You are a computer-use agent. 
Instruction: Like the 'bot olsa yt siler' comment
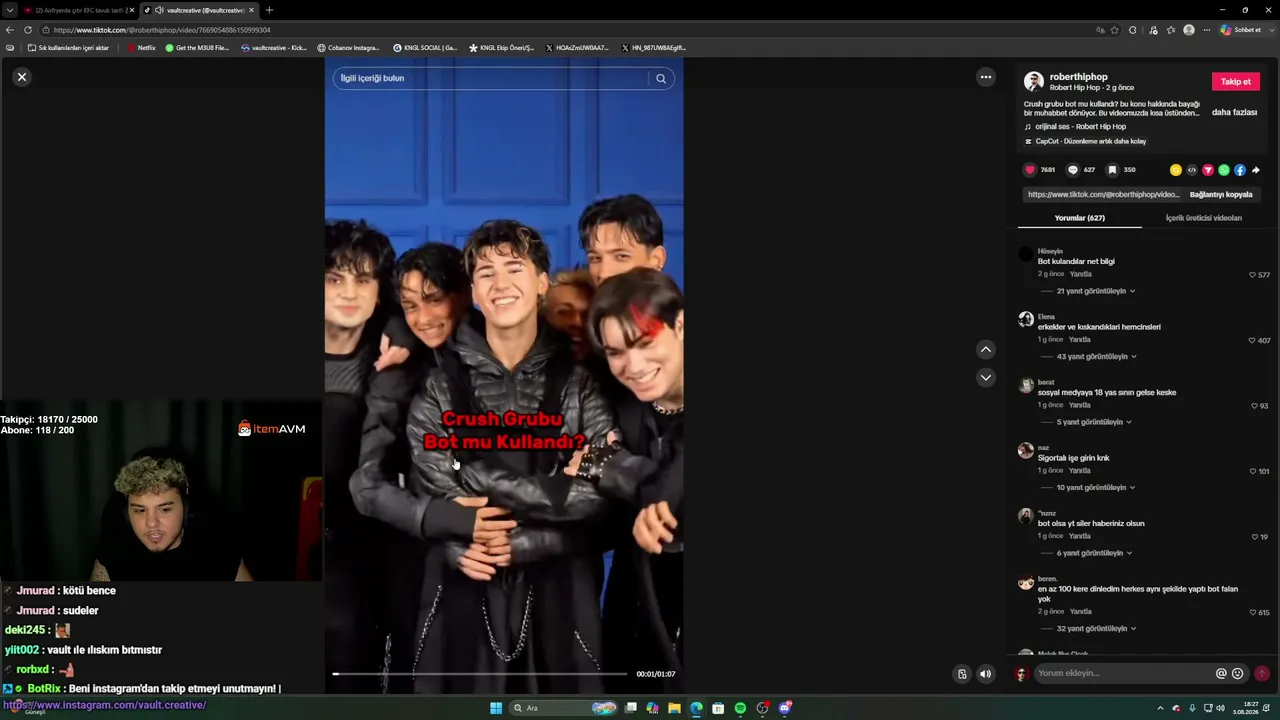coord(1255,537)
